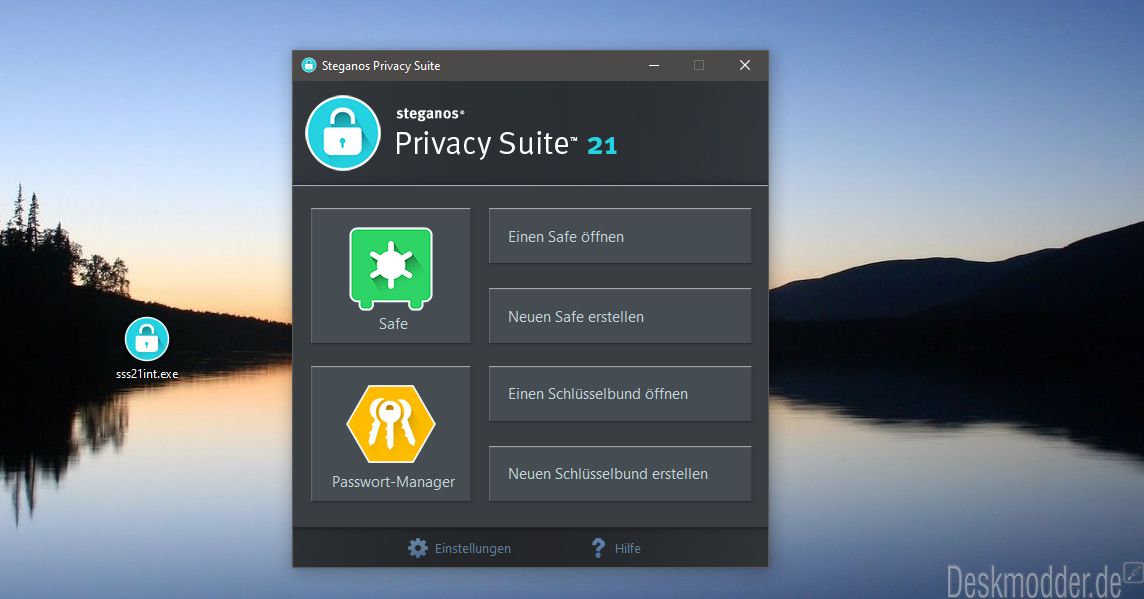
Task: Click the 'Steganos Privacy Suite' title bar text
Action: (x=381, y=66)
